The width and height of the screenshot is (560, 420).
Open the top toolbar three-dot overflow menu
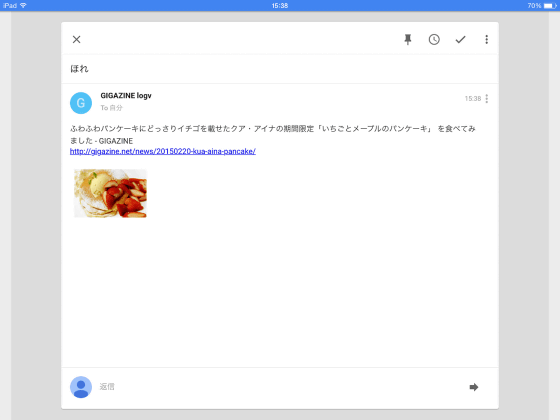click(486, 39)
